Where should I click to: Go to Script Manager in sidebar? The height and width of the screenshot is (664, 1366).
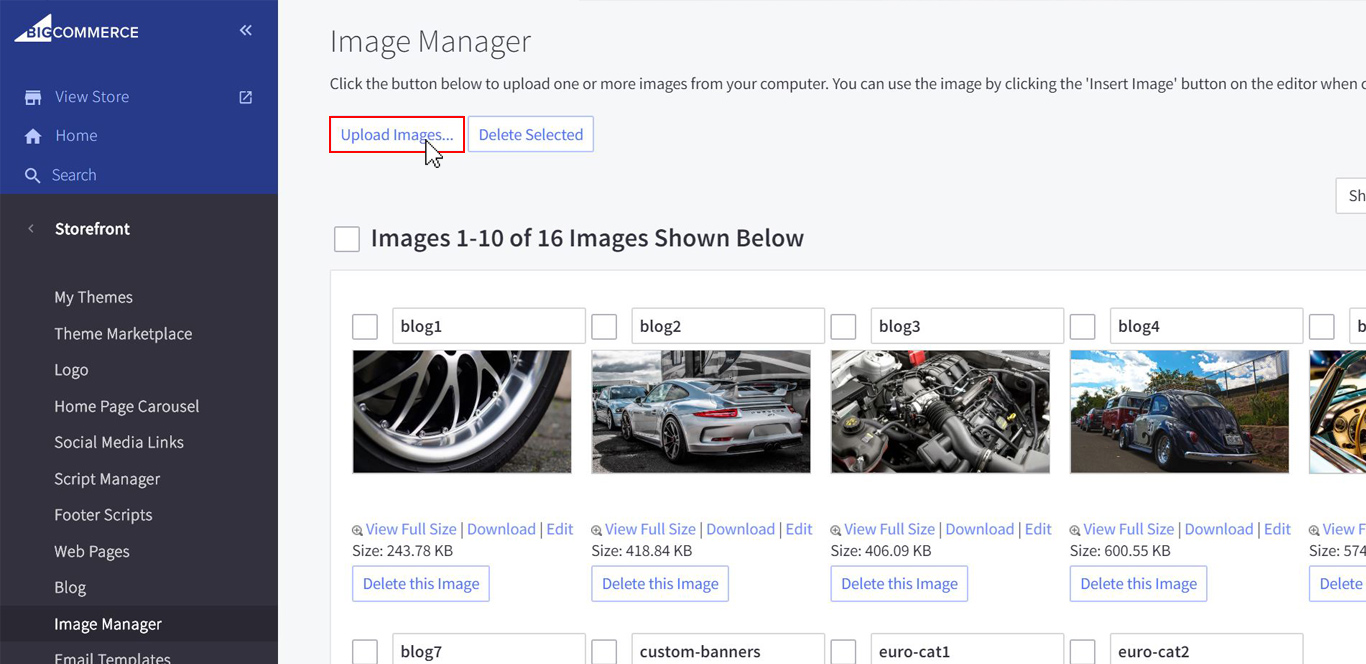tap(107, 479)
